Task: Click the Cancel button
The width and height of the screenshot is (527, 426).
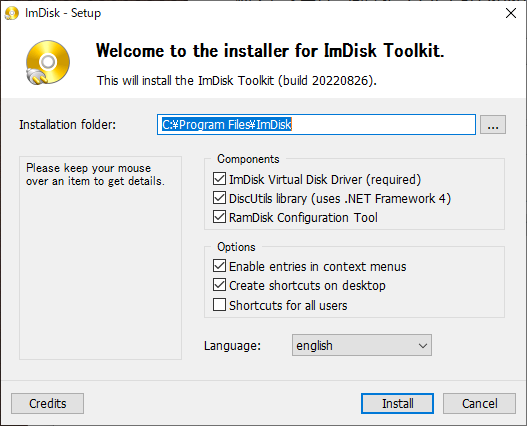Action: pyautogui.click(x=479, y=403)
